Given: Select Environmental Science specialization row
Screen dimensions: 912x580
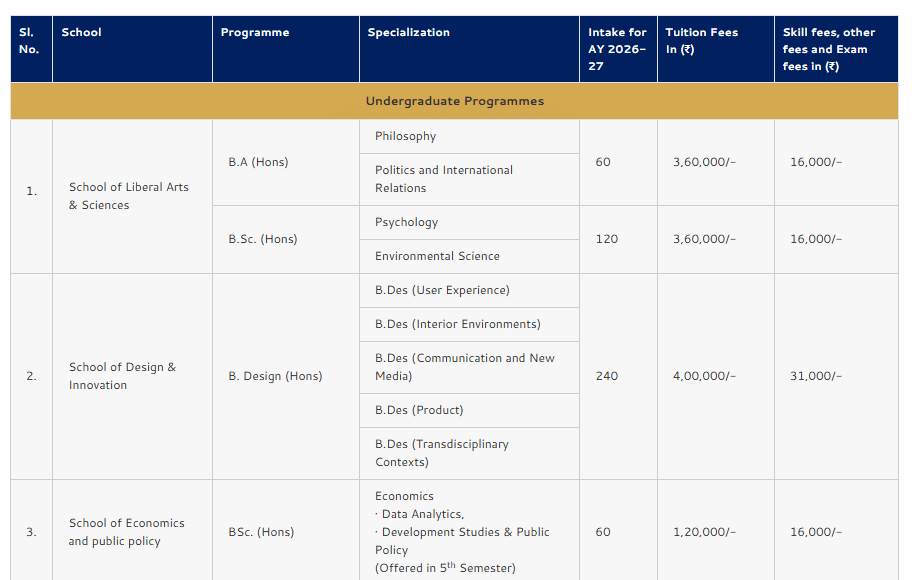Looking at the screenshot, I should [437, 256].
